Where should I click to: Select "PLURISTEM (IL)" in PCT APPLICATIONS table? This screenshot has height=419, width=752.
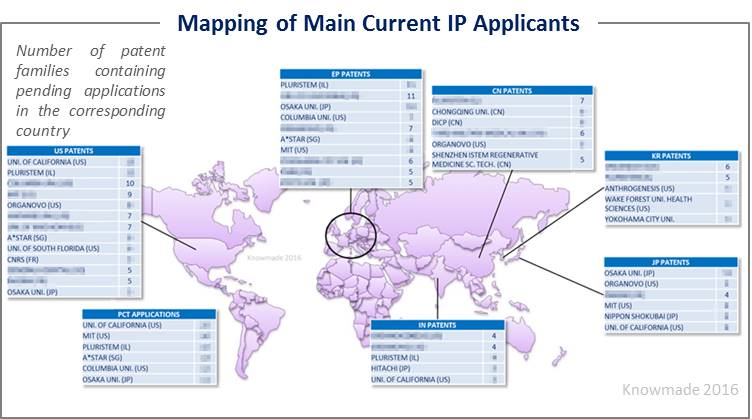[106, 347]
